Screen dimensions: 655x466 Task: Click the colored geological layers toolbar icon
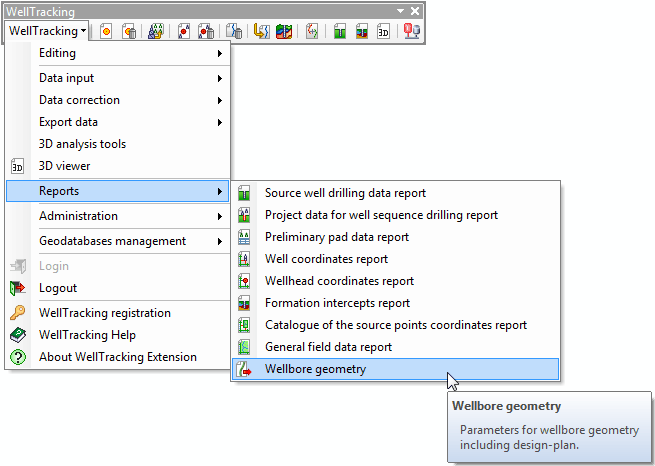pyautogui.click(x=284, y=31)
